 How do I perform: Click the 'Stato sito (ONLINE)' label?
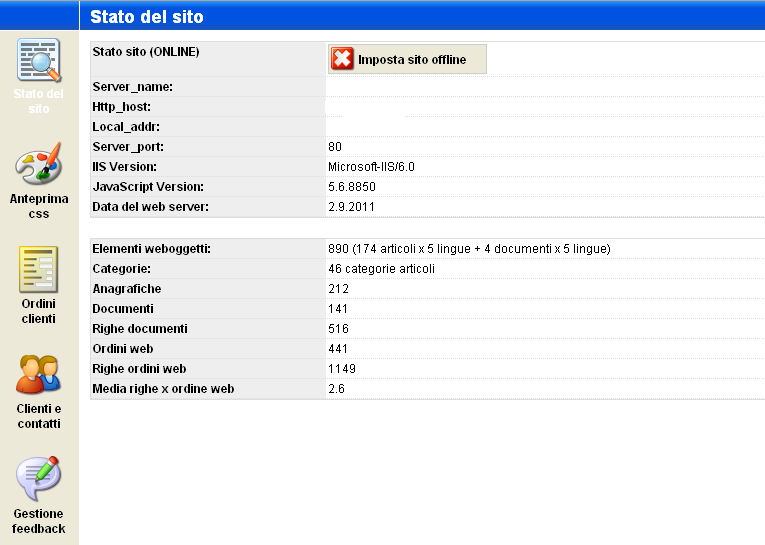click(x=146, y=52)
